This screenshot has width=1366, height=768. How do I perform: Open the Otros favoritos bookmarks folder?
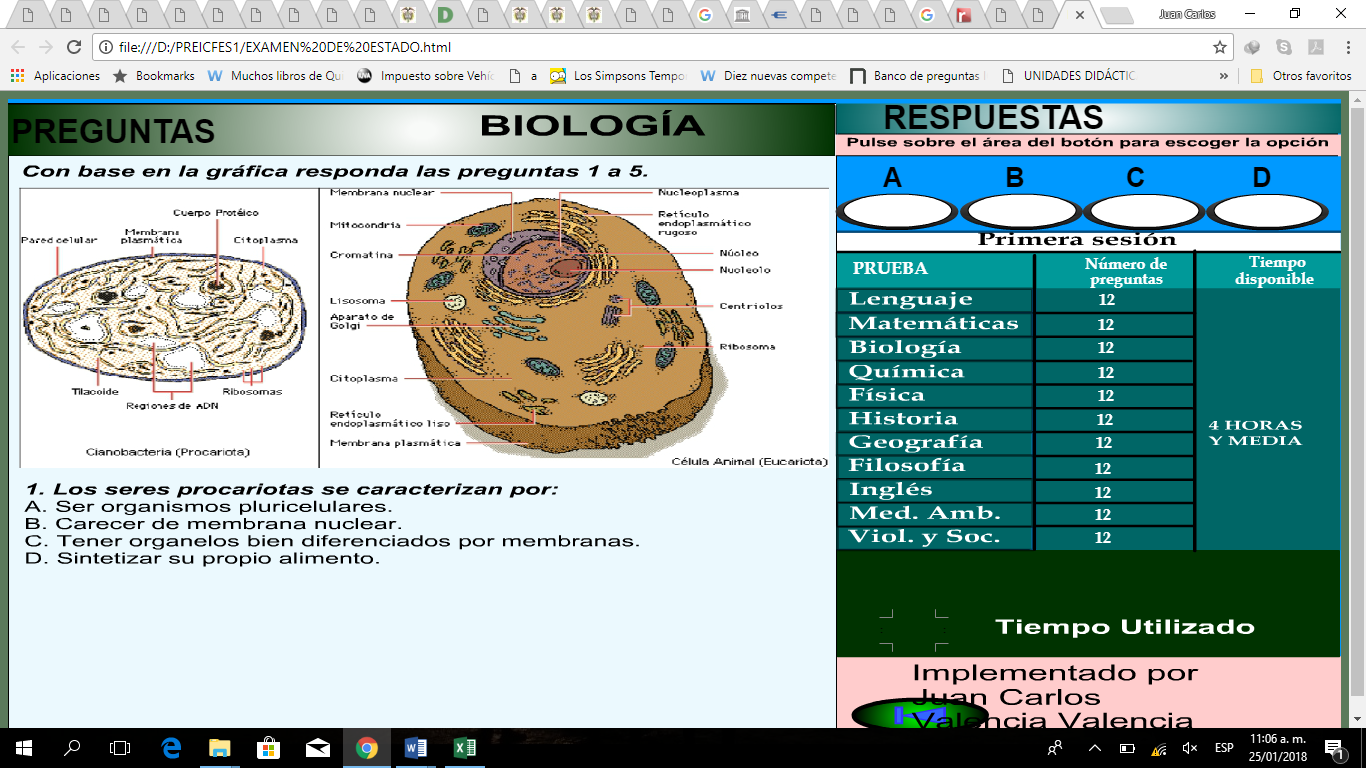(1301, 76)
